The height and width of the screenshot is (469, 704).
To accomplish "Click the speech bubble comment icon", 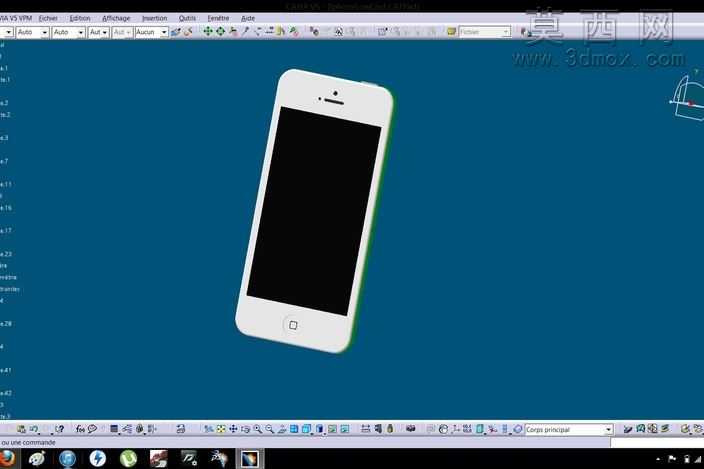I will pos(92,429).
